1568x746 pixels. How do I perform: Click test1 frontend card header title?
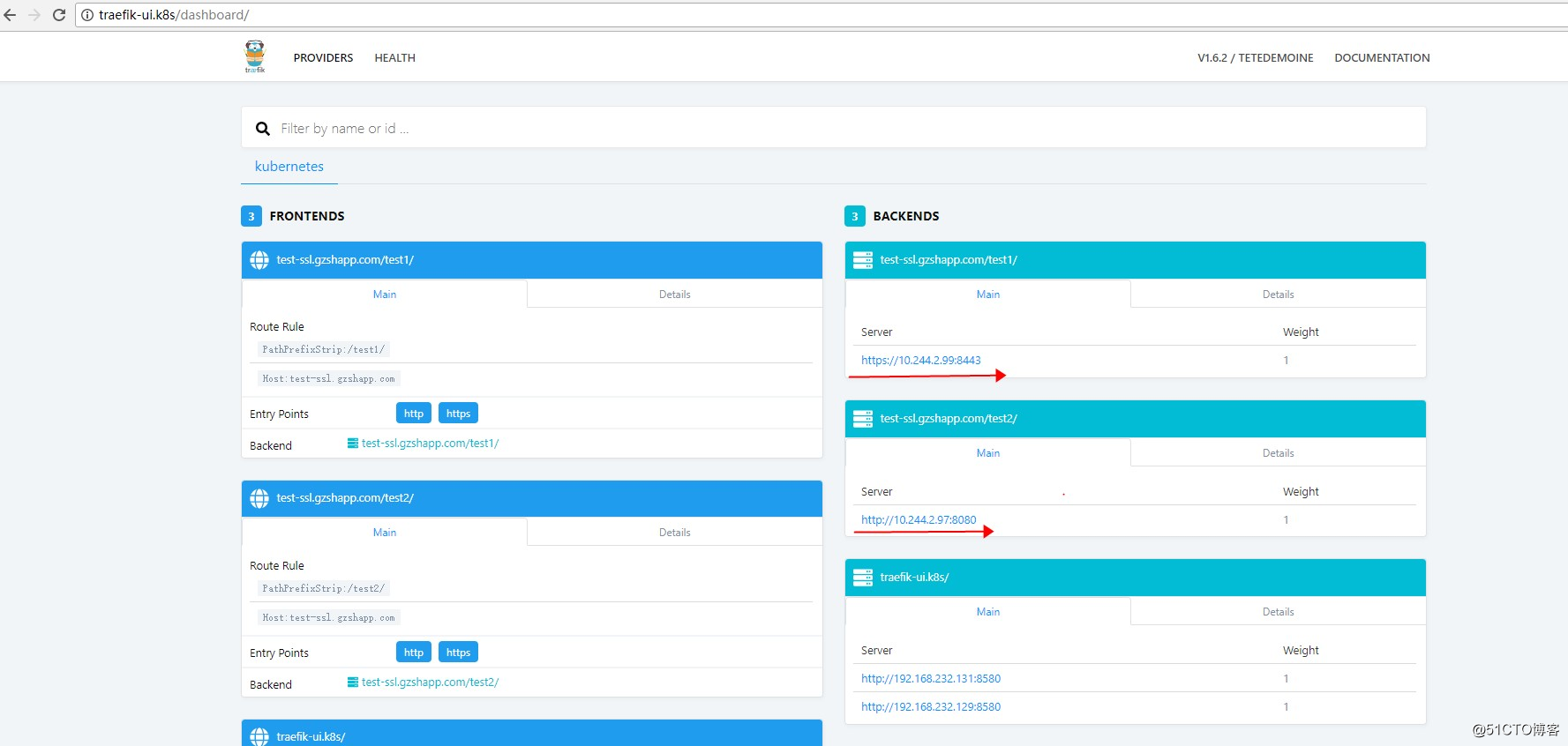tap(345, 260)
